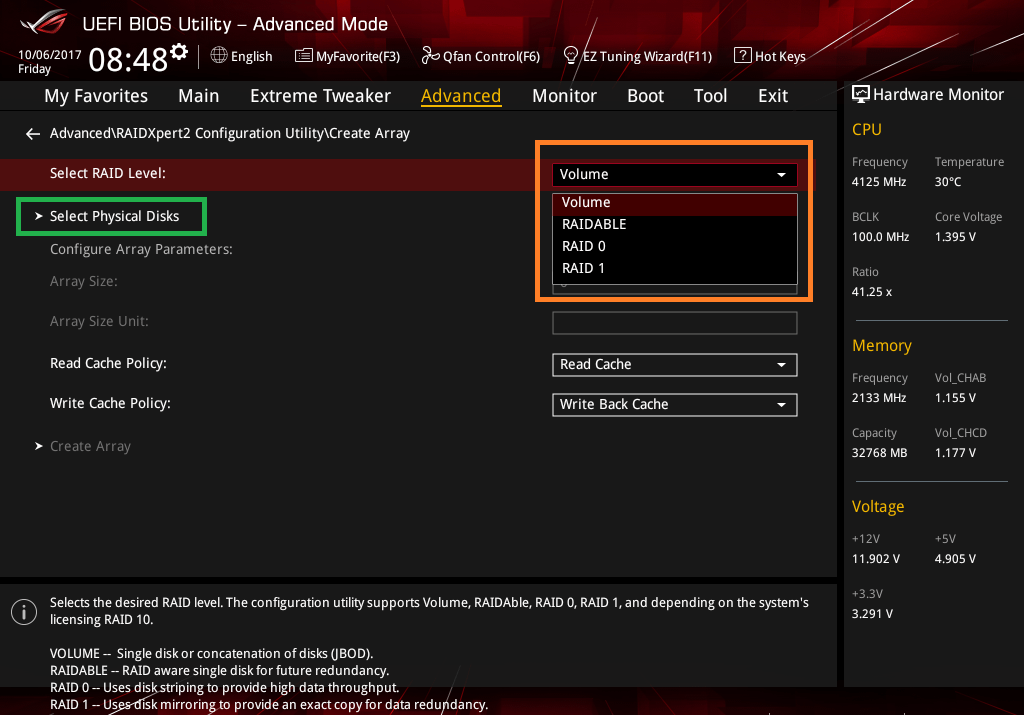
Task: Open the Boot tab
Action: click(x=645, y=96)
